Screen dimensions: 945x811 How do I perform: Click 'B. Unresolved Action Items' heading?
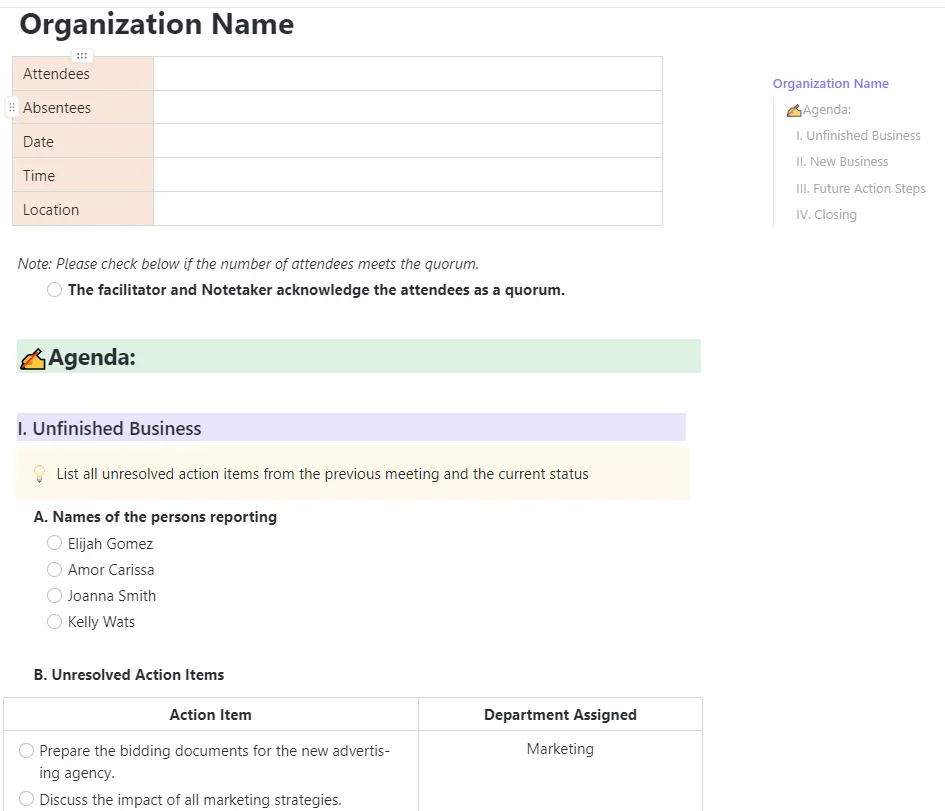[129, 674]
